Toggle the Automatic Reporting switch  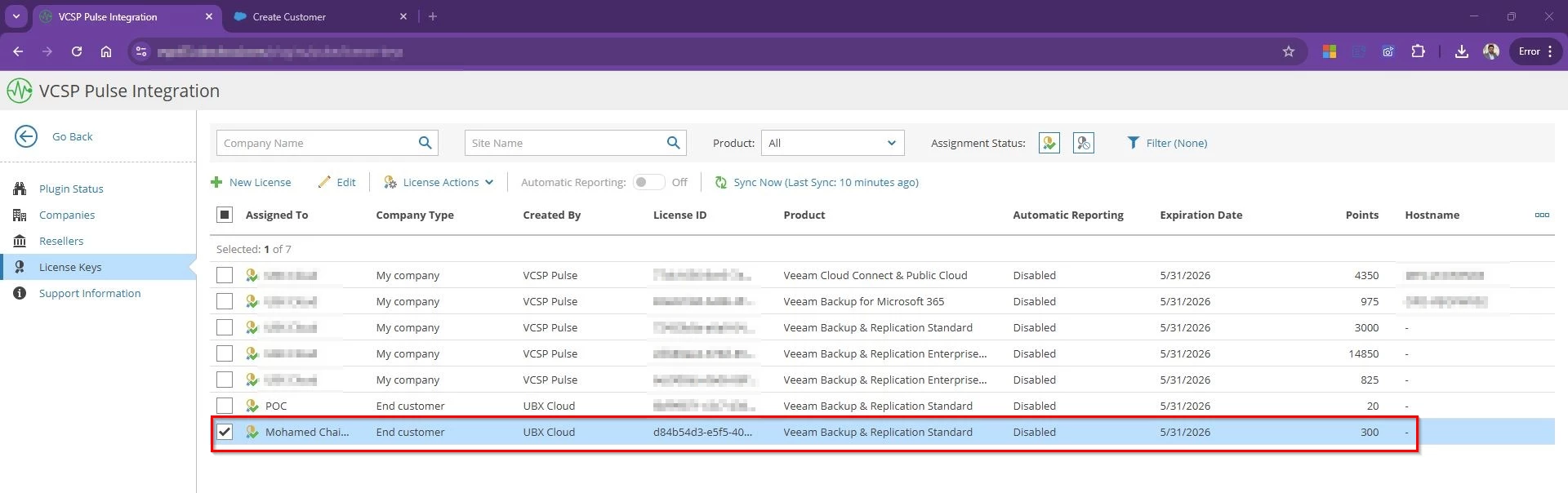coord(648,183)
